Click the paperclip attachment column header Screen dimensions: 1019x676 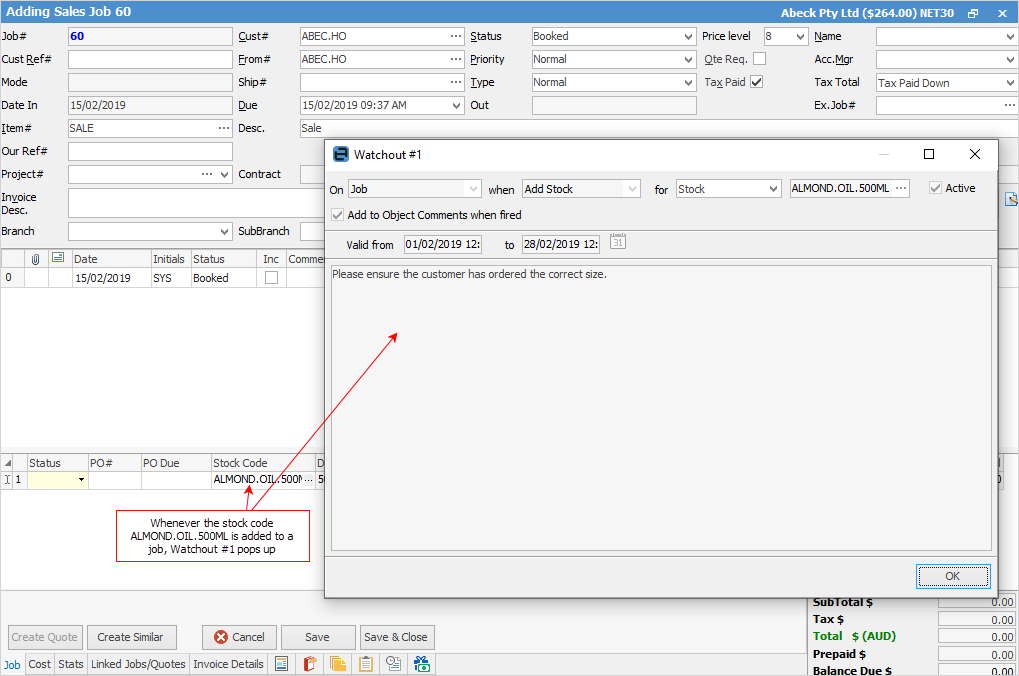(x=36, y=259)
